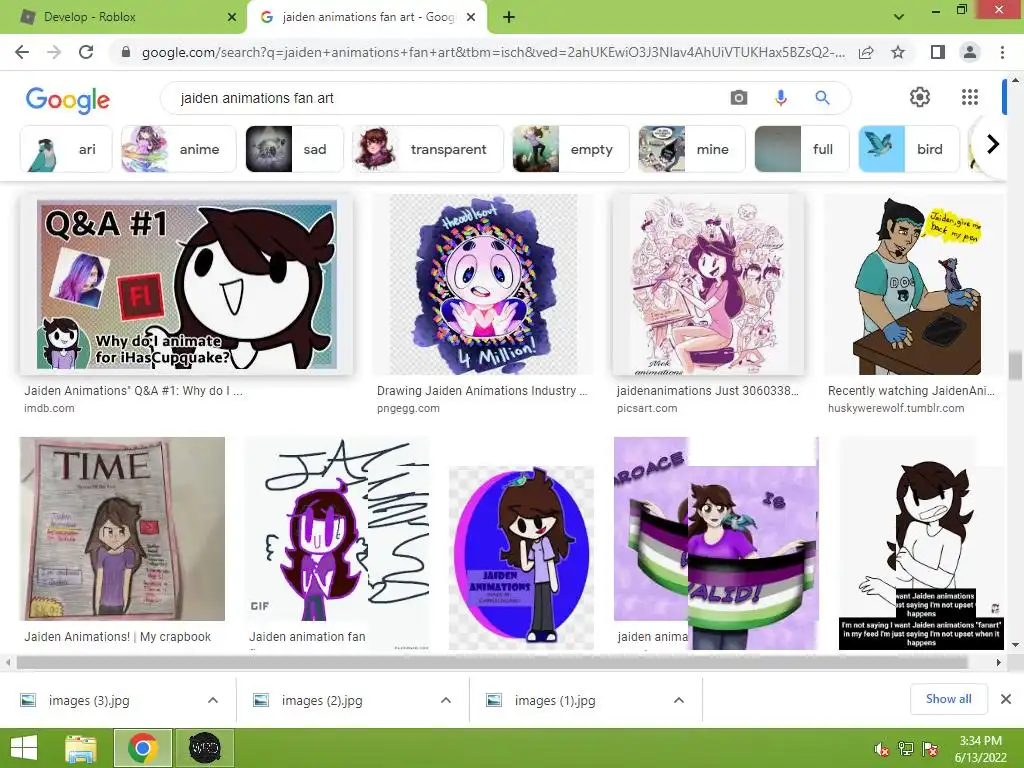The width and height of the screenshot is (1024, 768).
Task: Share this page via share icon
Action: tap(866, 52)
